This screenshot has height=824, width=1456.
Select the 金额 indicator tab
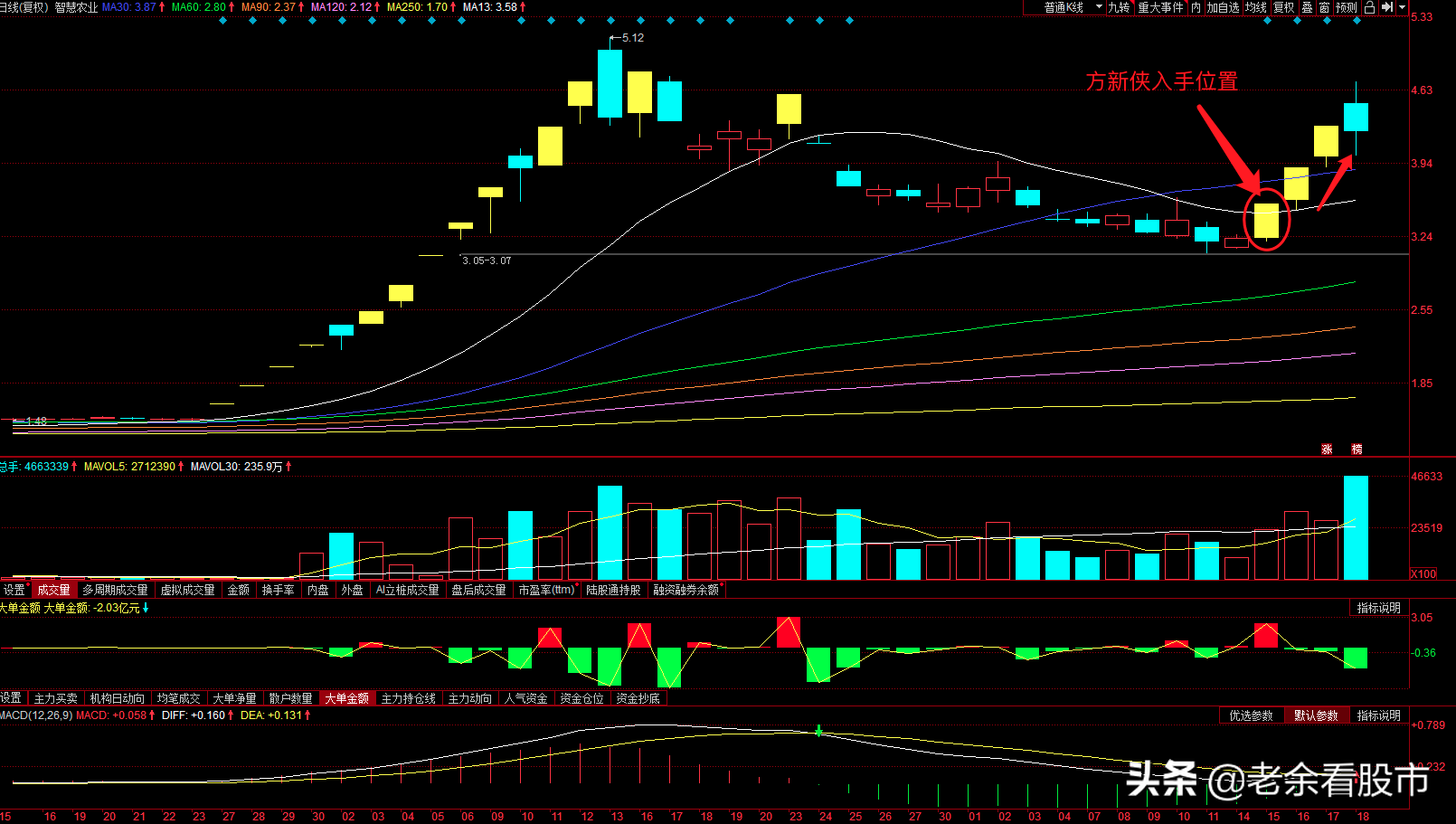[239, 590]
